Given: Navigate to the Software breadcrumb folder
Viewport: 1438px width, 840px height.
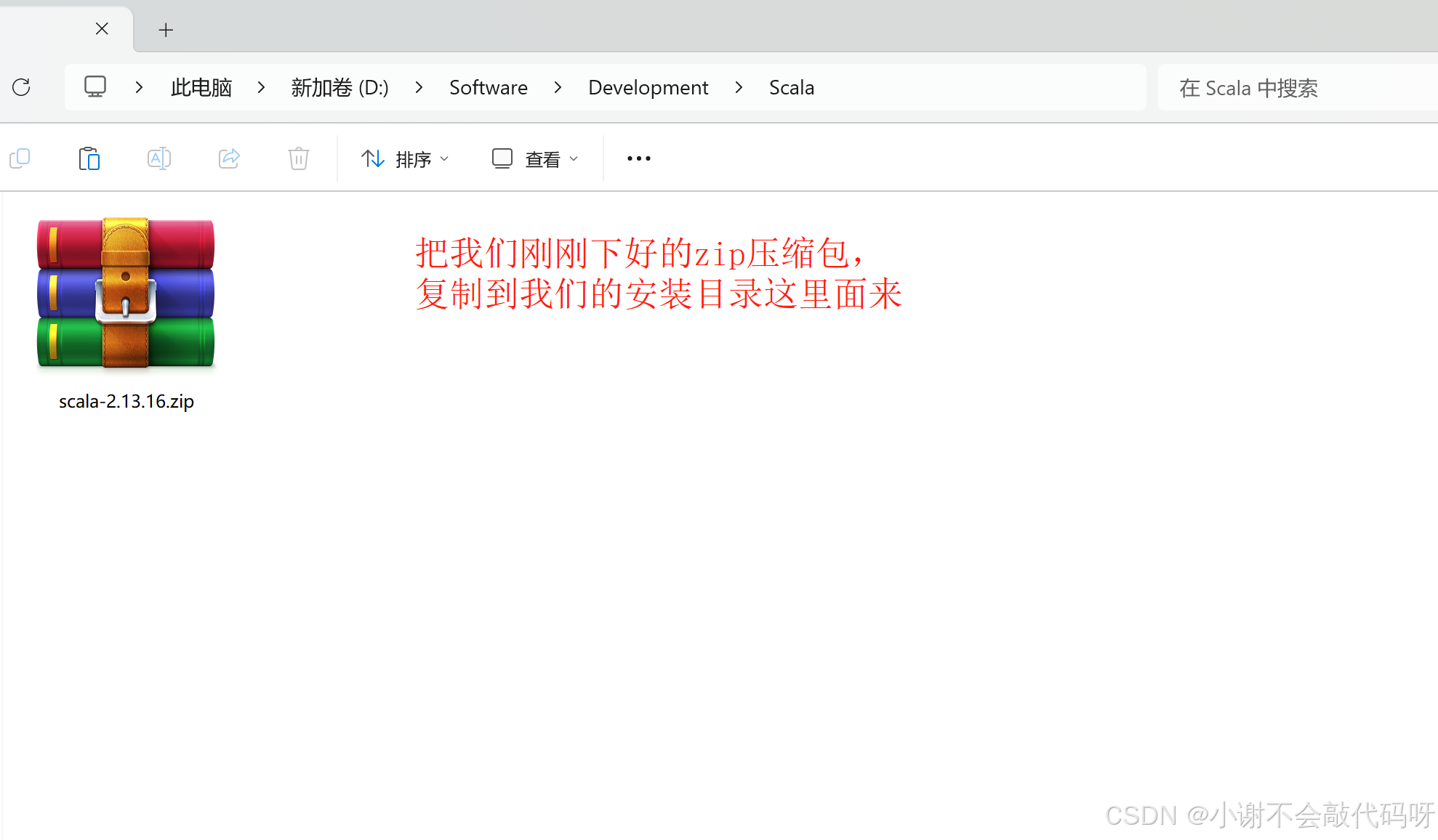Looking at the screenshot, I should (488, 87).
